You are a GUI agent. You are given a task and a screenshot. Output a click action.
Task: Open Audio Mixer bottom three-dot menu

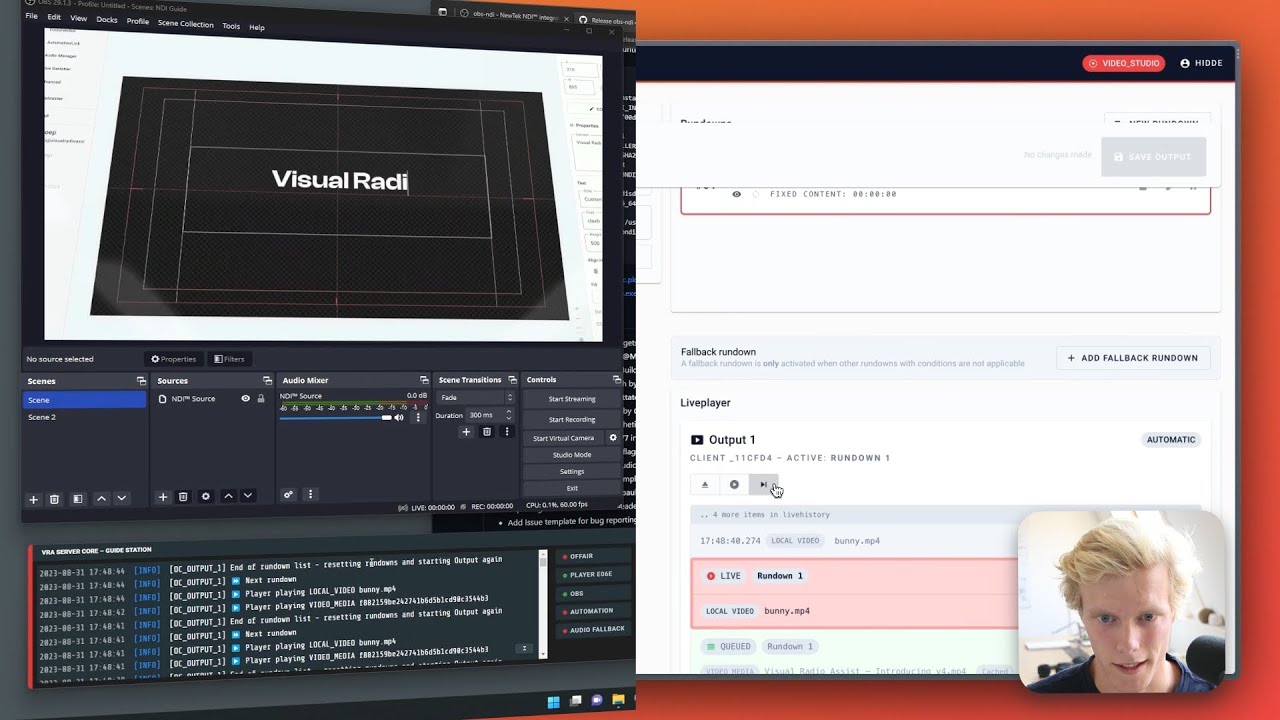(x=310, y=494)
